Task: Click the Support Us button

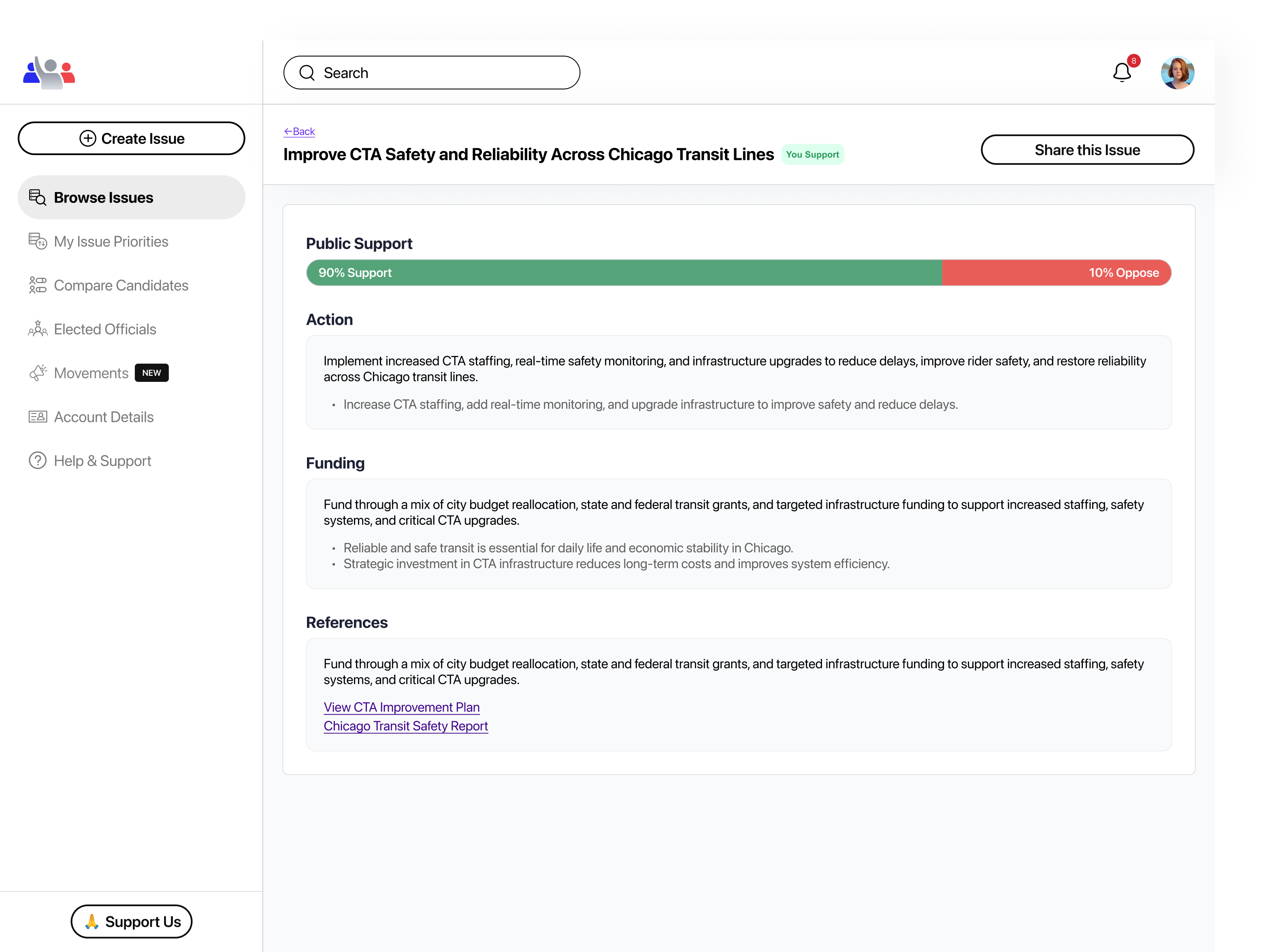Action: tap(131, 921)
